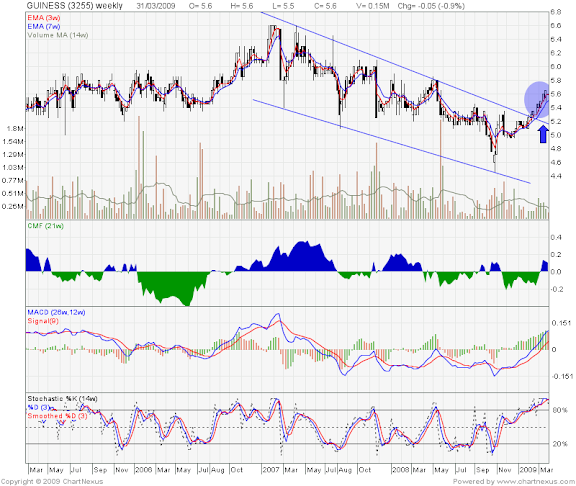Click the 'Chg= -0.05 (-0.9%)' change value

coord(431,6)
